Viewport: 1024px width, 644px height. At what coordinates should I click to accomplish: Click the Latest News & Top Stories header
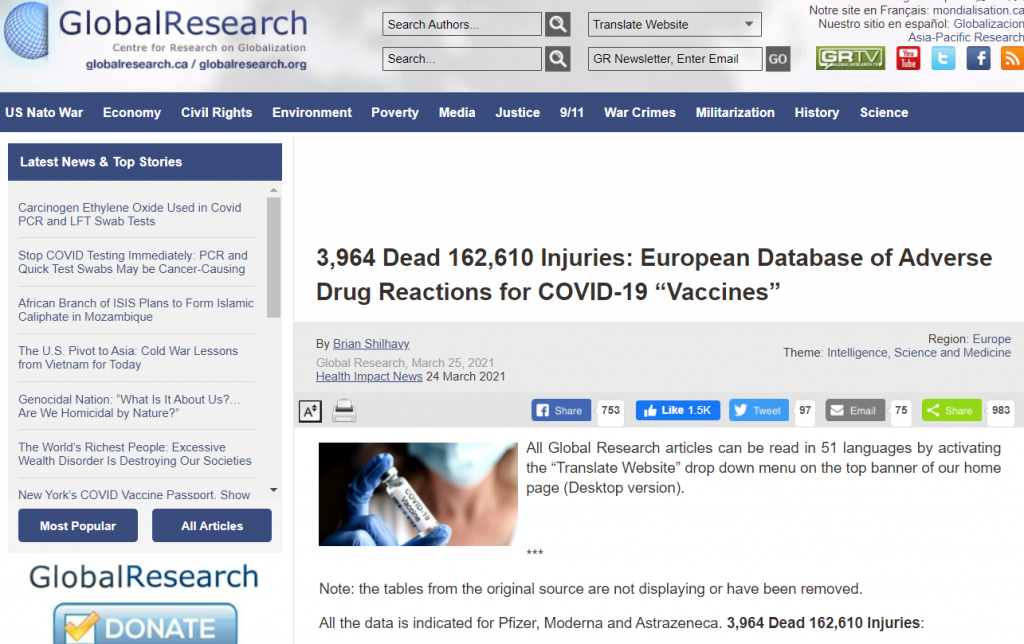[x=145, y=162]
